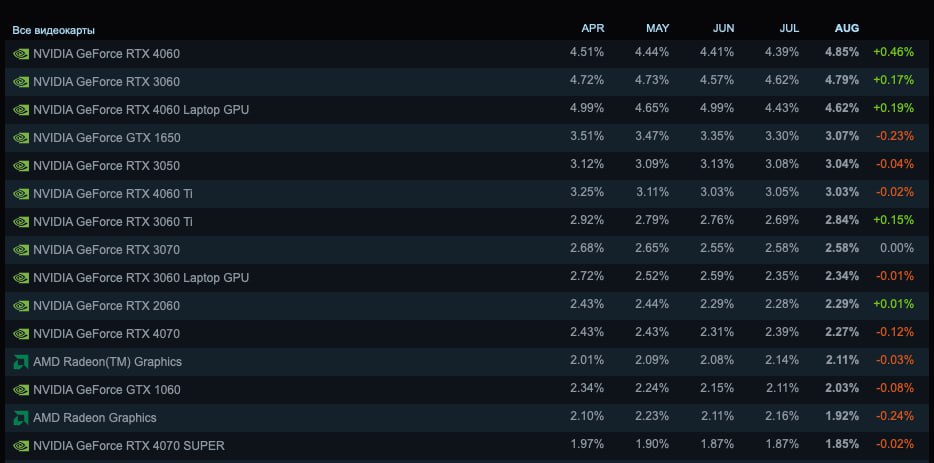Click NVIDIA logo beside GTX 1650
The width and height of the screenshot is (934, 463).
(21, 138)
